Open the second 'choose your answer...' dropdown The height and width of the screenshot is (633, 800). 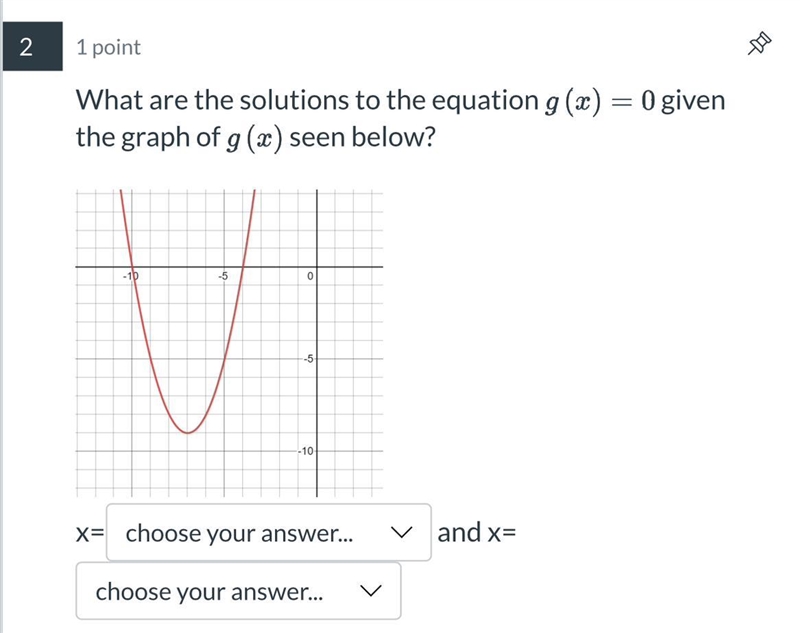click(238, 591)
